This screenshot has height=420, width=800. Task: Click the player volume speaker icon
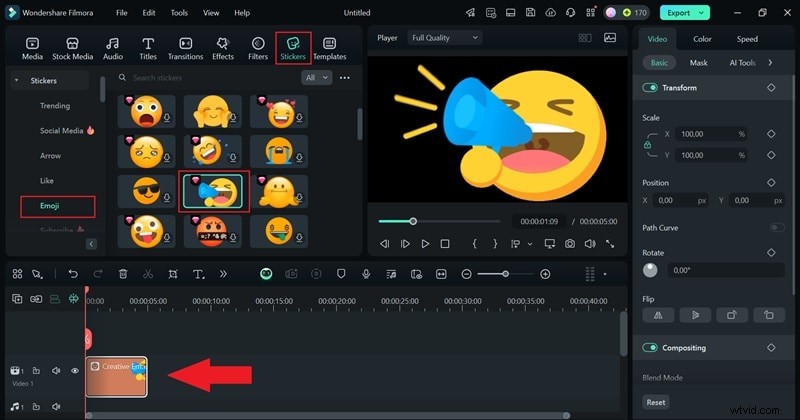[590, 244]
